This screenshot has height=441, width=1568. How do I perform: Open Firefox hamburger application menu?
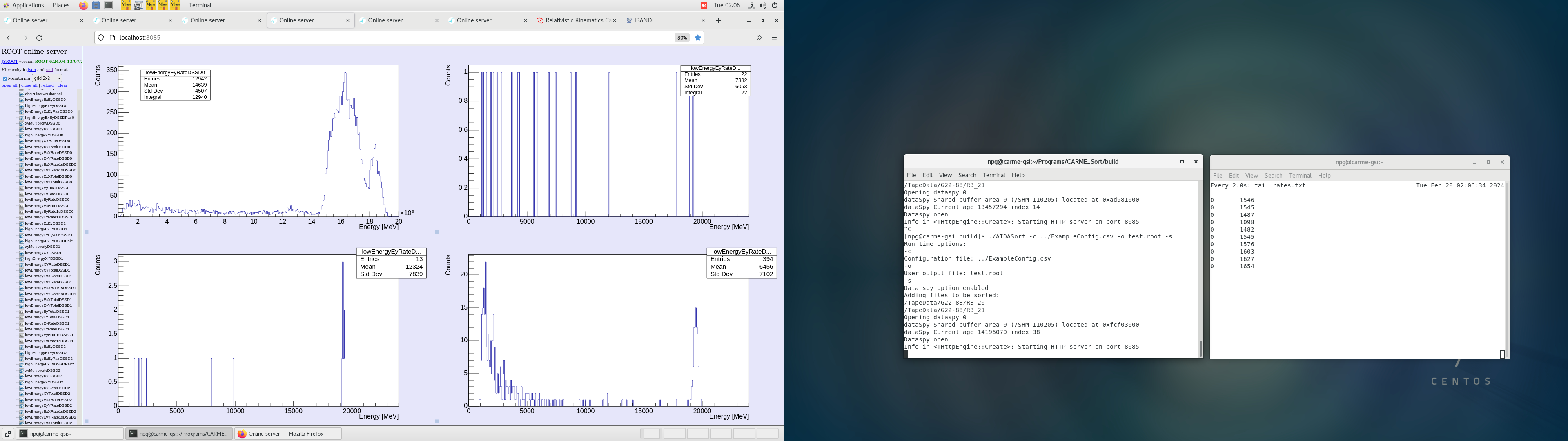[774, 38]
